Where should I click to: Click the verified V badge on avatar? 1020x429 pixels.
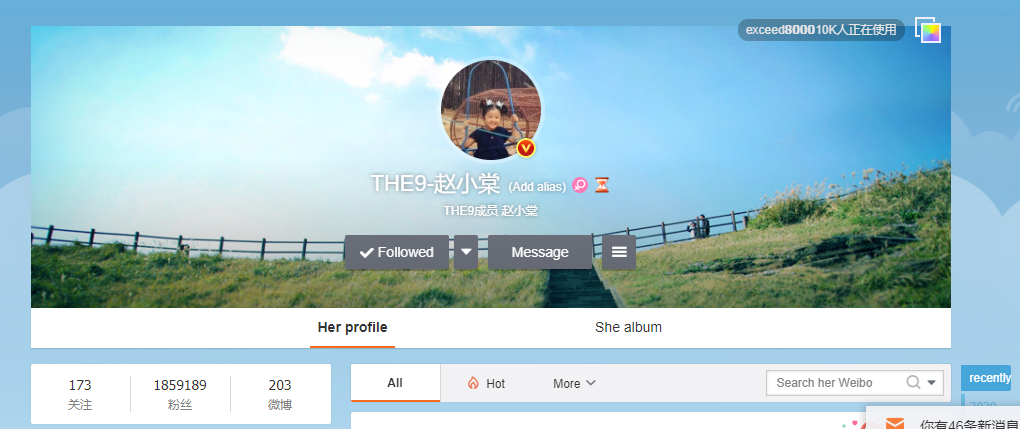[x=526, y=148]
